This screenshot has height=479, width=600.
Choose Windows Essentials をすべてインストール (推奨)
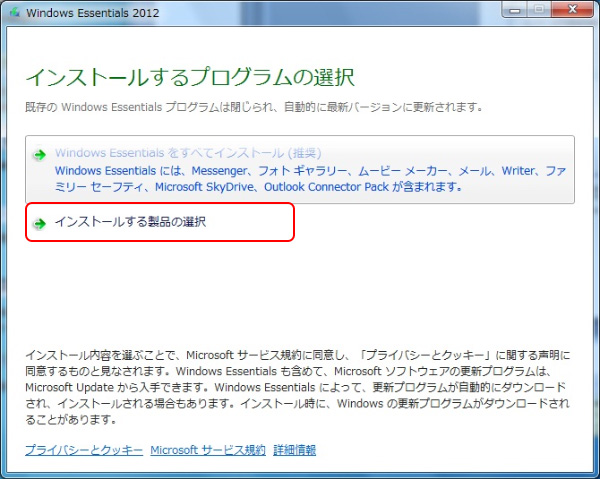pyautogui.click(x=300, y=169)
